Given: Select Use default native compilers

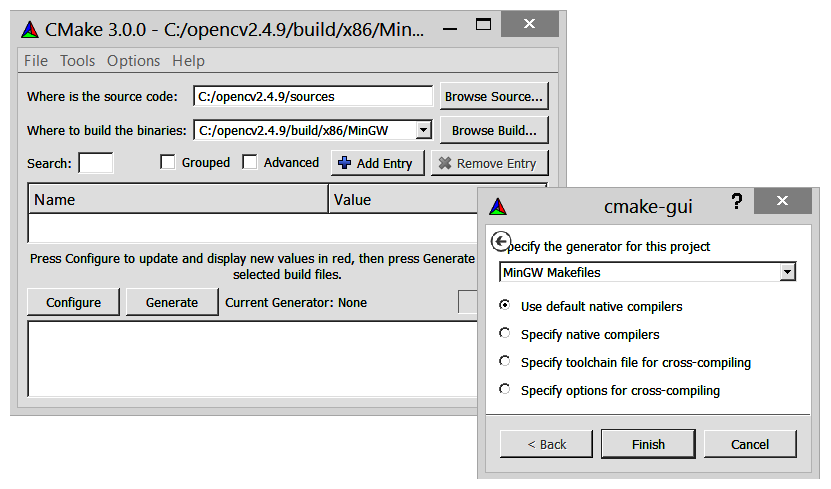Looking at the screenshot, I should [505, 305].
